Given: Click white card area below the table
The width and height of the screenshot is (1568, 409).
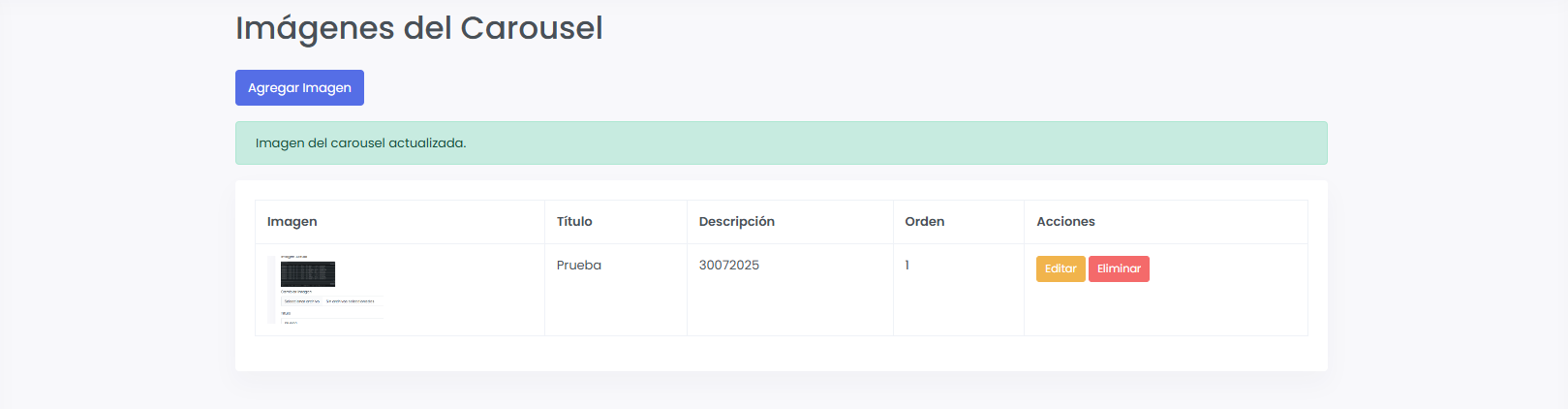Looking at the screenshot, I should 781,354.
